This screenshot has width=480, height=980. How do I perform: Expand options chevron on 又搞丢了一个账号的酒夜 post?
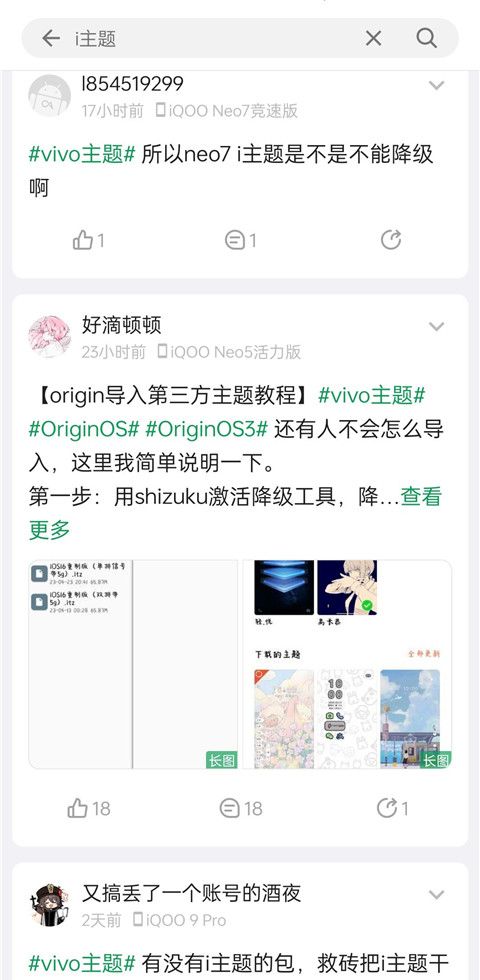coord(436,894)
